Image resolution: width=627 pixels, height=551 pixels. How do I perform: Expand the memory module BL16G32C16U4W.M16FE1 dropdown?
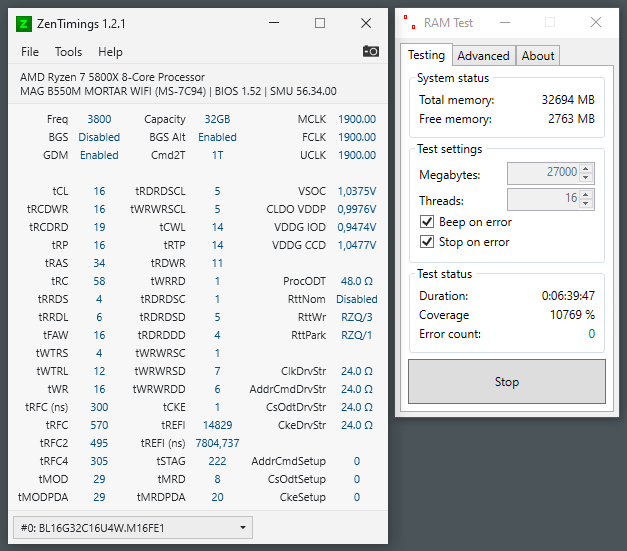click(x=133, y=528)
